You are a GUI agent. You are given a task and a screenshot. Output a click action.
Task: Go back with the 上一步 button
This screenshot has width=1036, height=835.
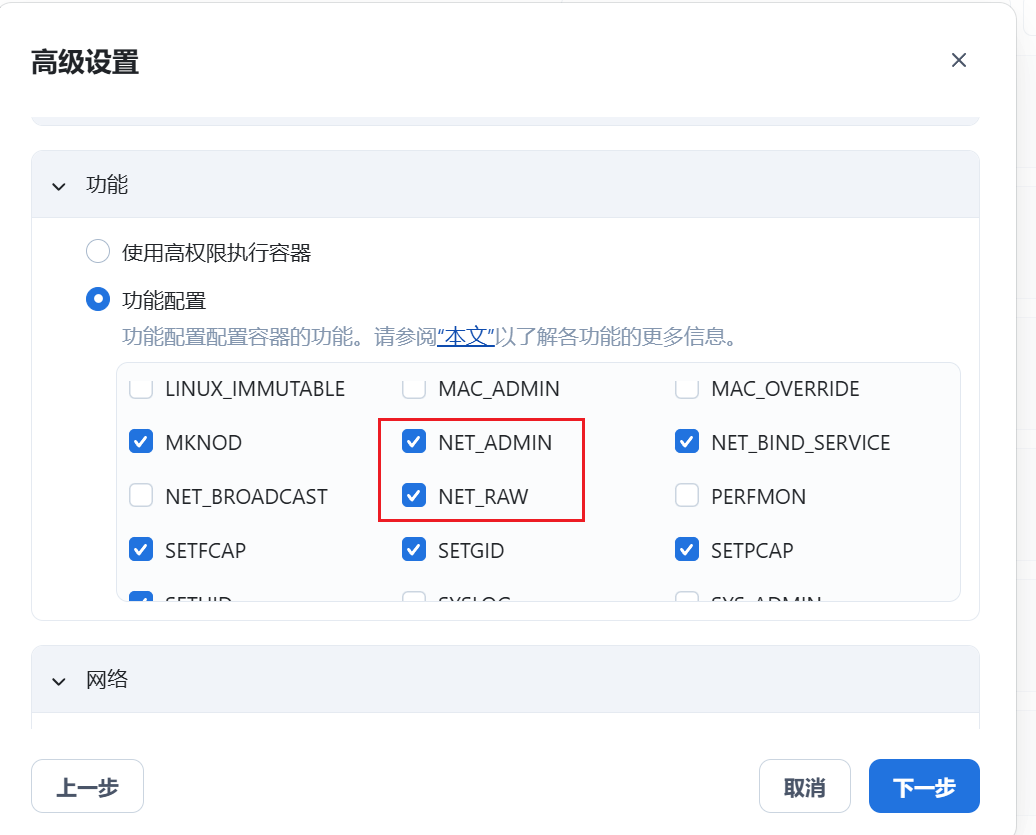pyautogui.click(x=87, y=787)
